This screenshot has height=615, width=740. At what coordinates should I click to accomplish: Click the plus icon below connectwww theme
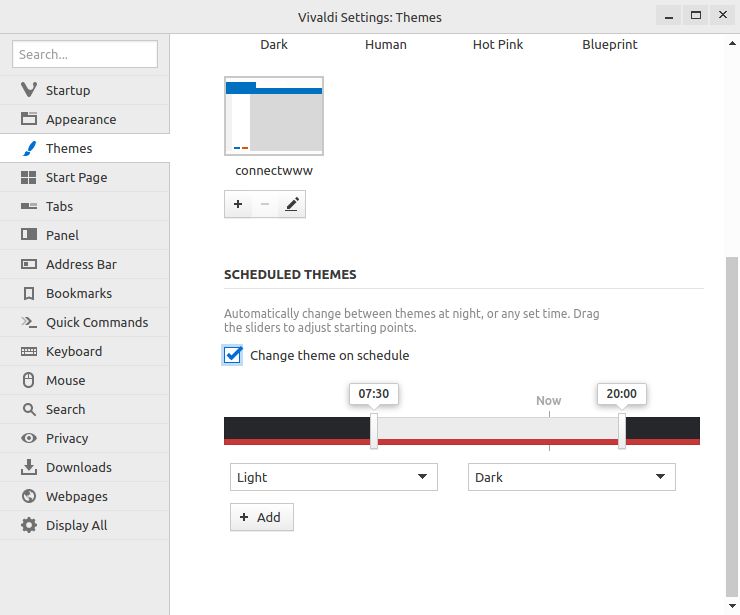(238, 205)
